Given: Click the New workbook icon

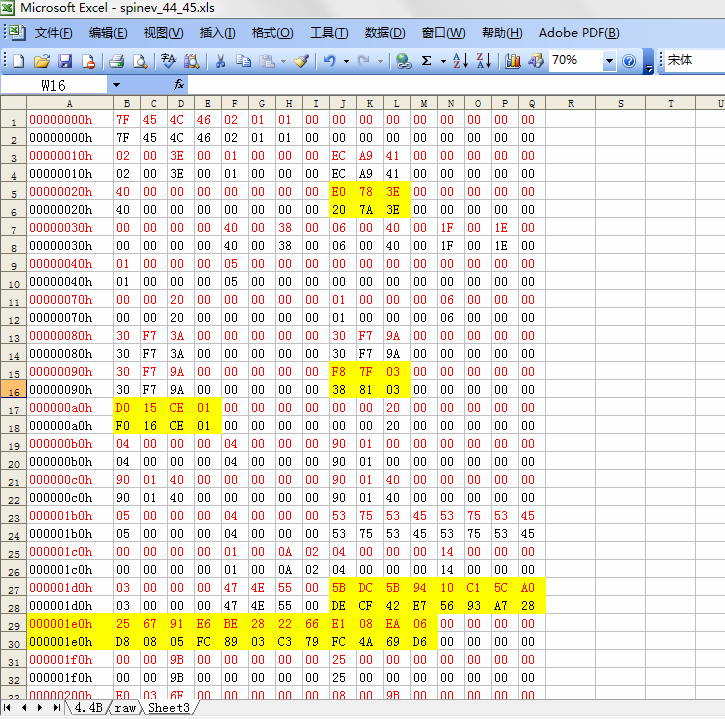Looking at the screenshot, I should 18,61.
